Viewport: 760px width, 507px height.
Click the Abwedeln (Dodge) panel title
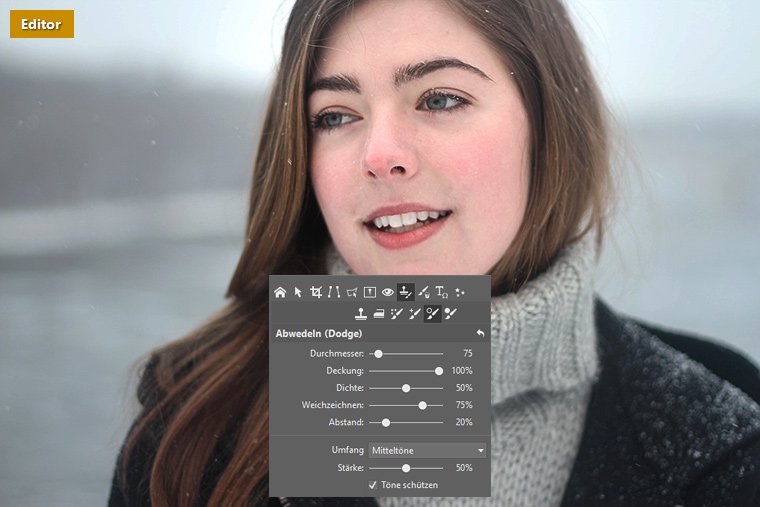(319, 333)
